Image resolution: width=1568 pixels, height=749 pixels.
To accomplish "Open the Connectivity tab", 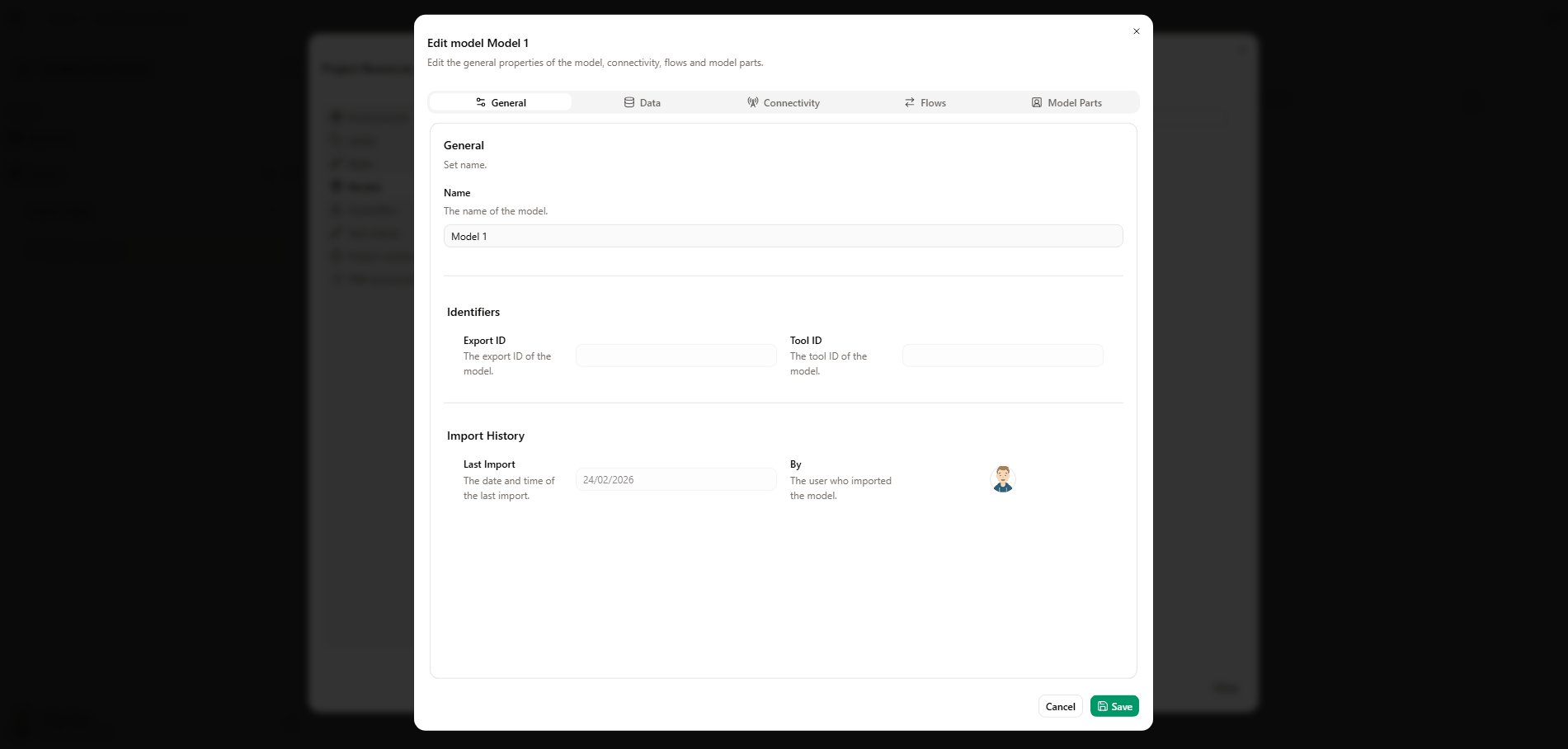I will [784, 102].
